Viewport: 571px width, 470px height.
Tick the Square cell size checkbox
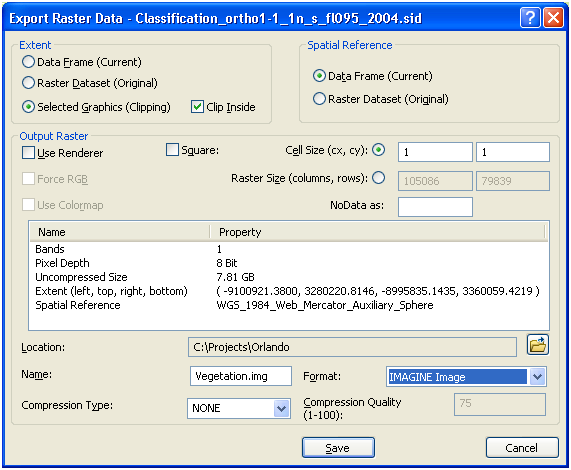(172, 150)
